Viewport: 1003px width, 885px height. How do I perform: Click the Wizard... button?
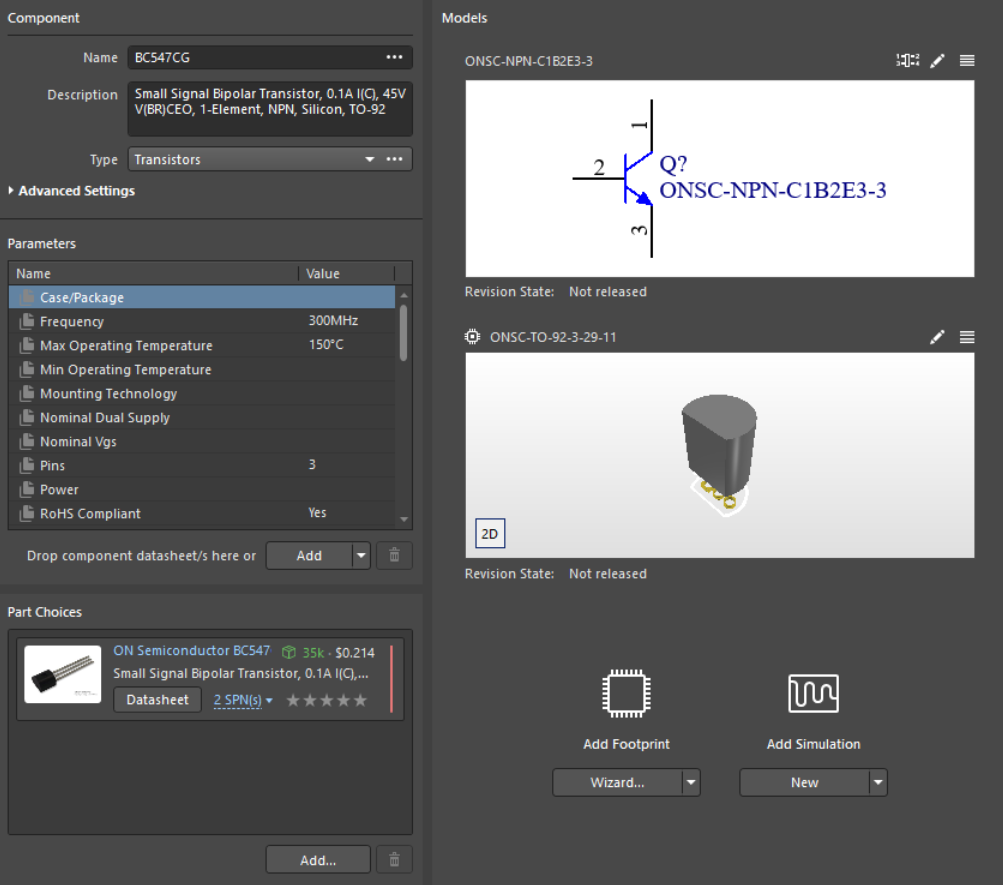point(617,783)
